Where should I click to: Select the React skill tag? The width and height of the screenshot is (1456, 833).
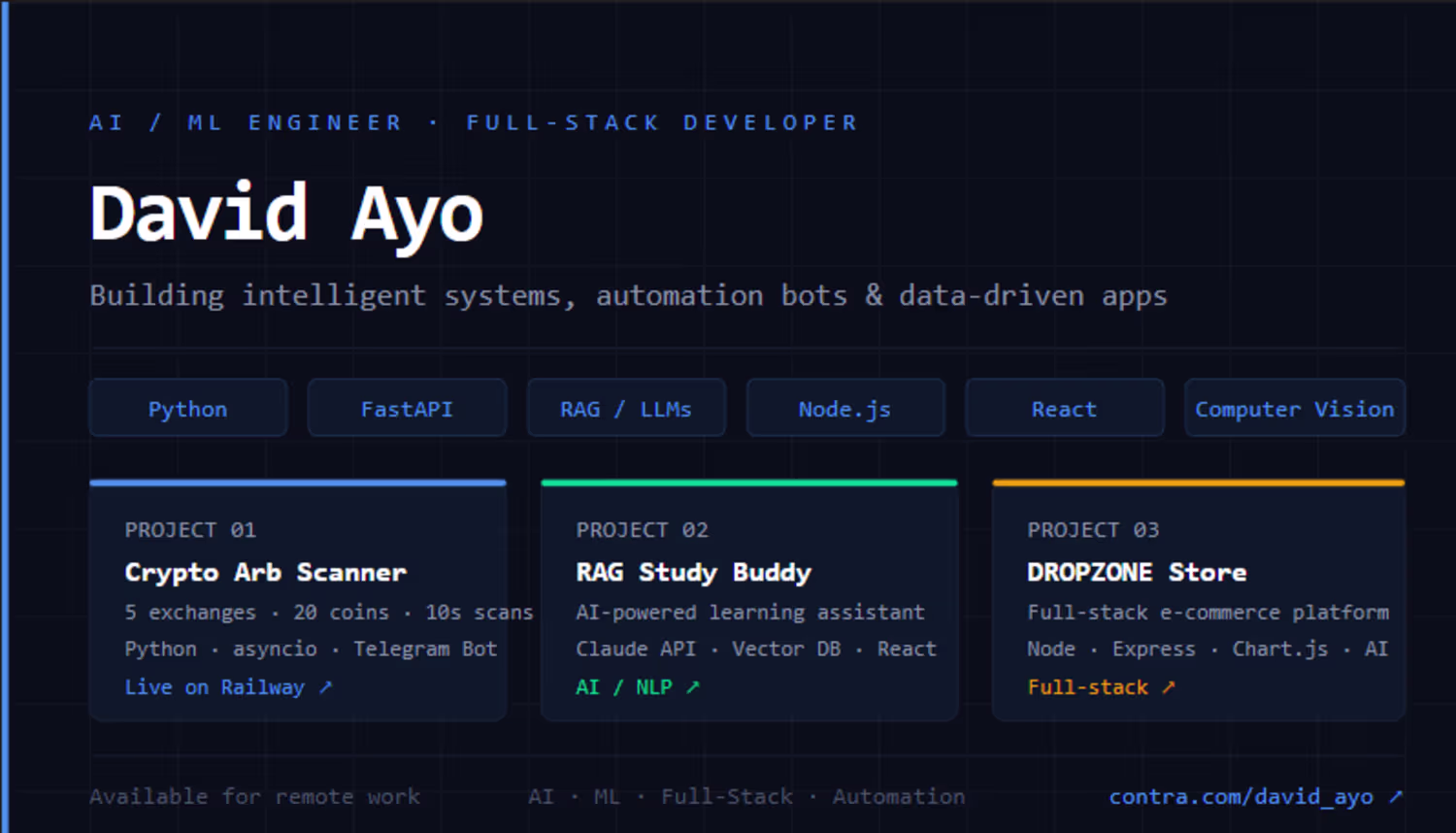click(x=1065, y=409)
